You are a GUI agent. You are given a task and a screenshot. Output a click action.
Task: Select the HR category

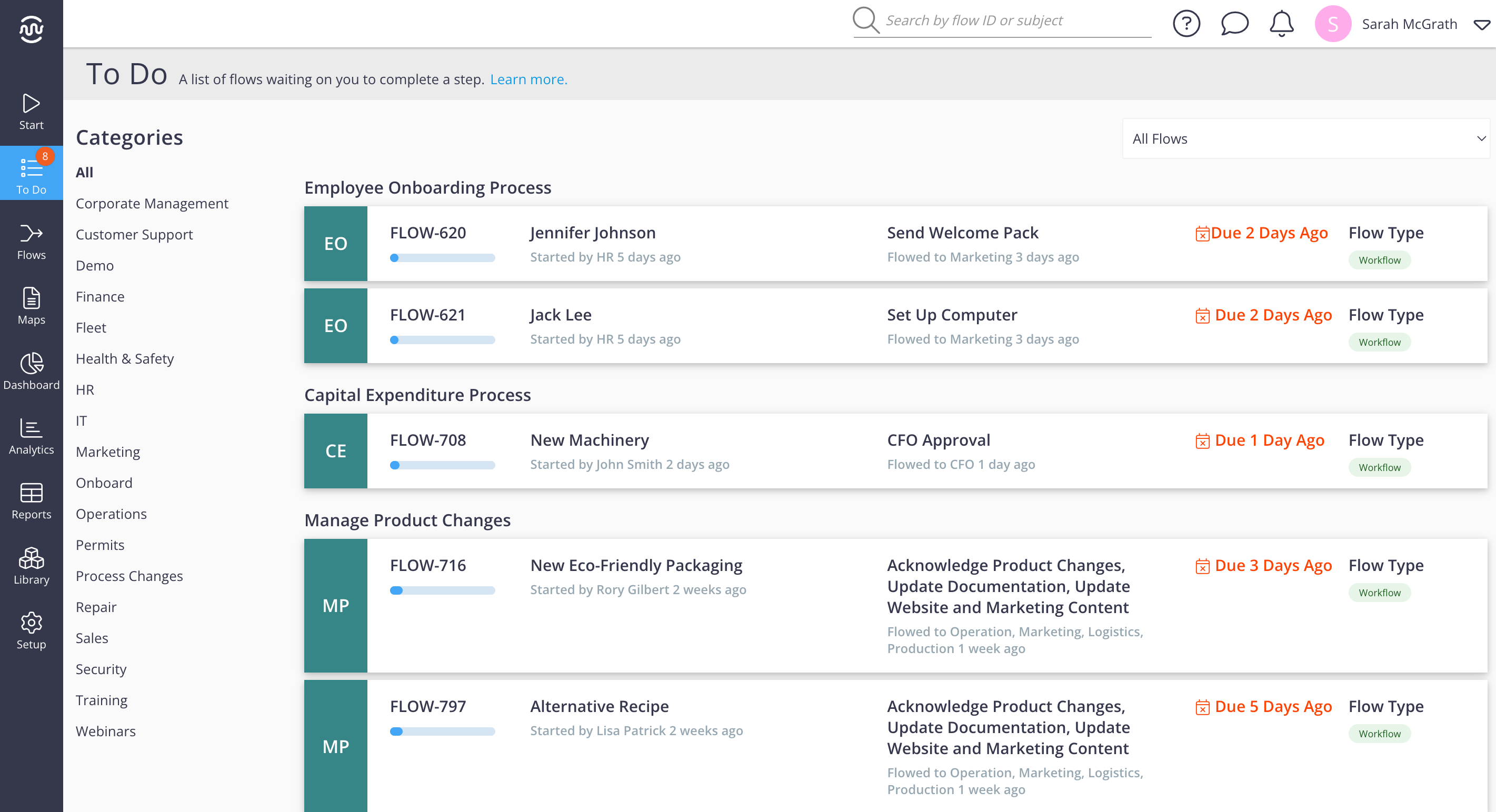85,389
